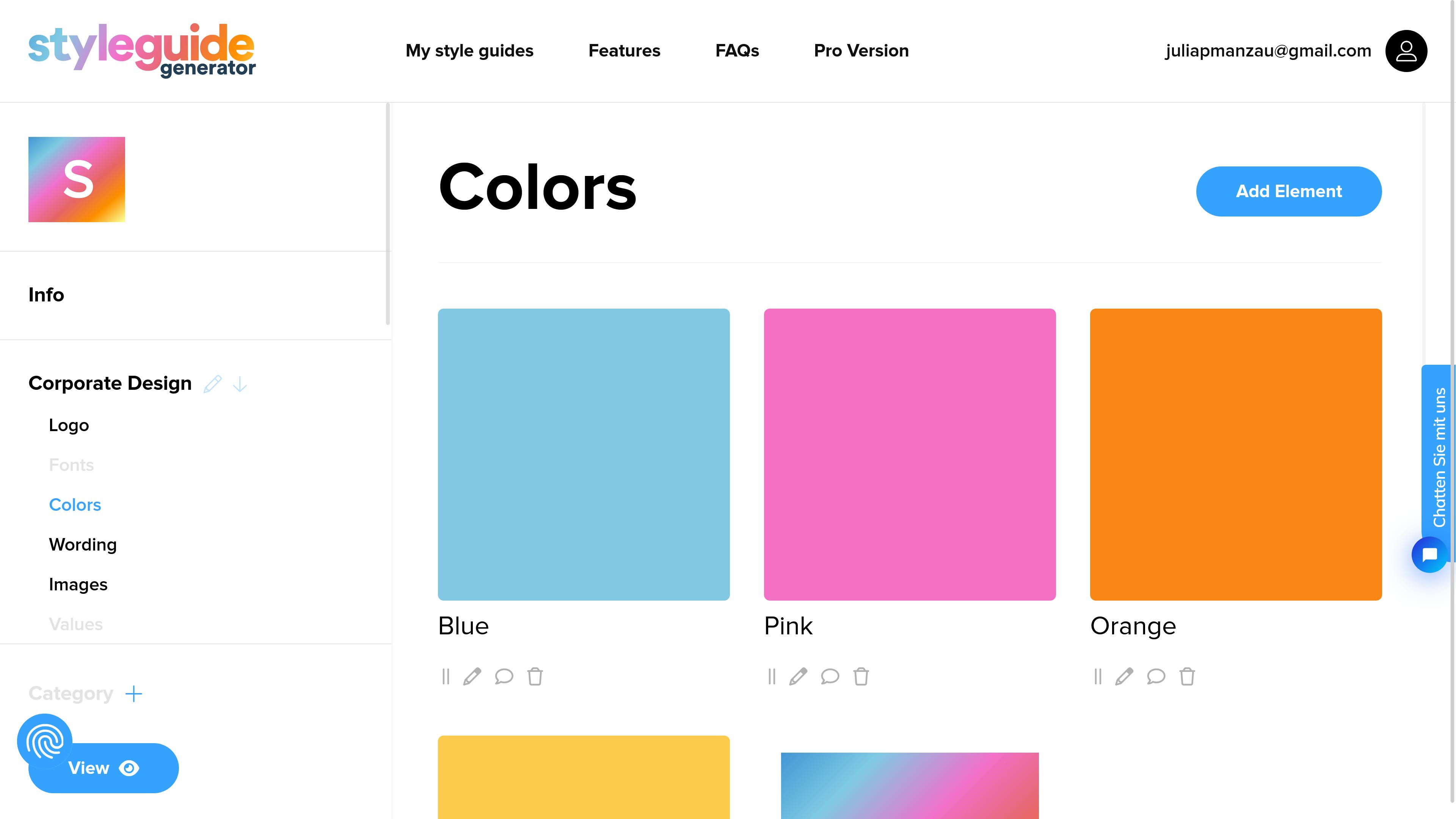Grab the drag handle under Blue

click(x=446, y=676)
